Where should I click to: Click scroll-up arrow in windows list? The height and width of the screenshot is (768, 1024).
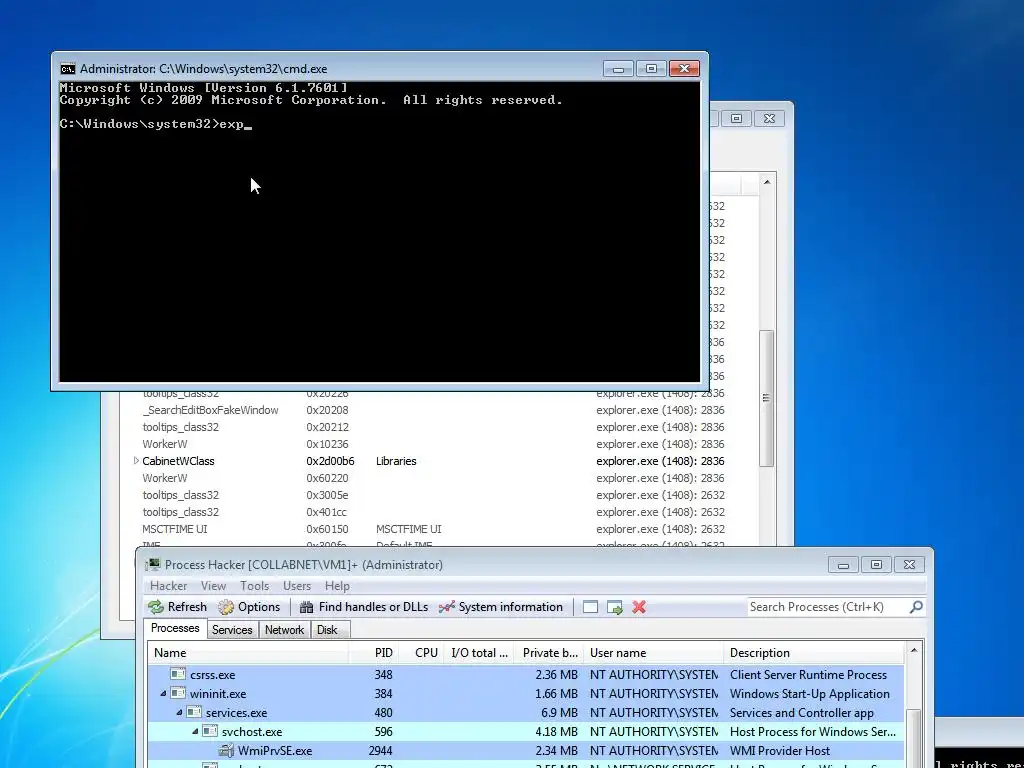point(767,182)
